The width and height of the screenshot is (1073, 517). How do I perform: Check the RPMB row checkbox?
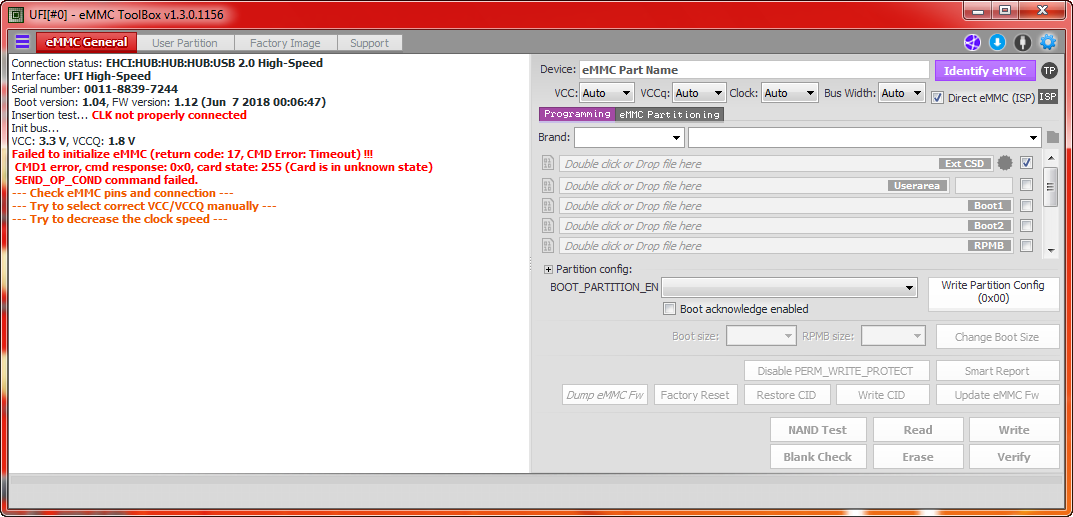(x=1026, y=245)
